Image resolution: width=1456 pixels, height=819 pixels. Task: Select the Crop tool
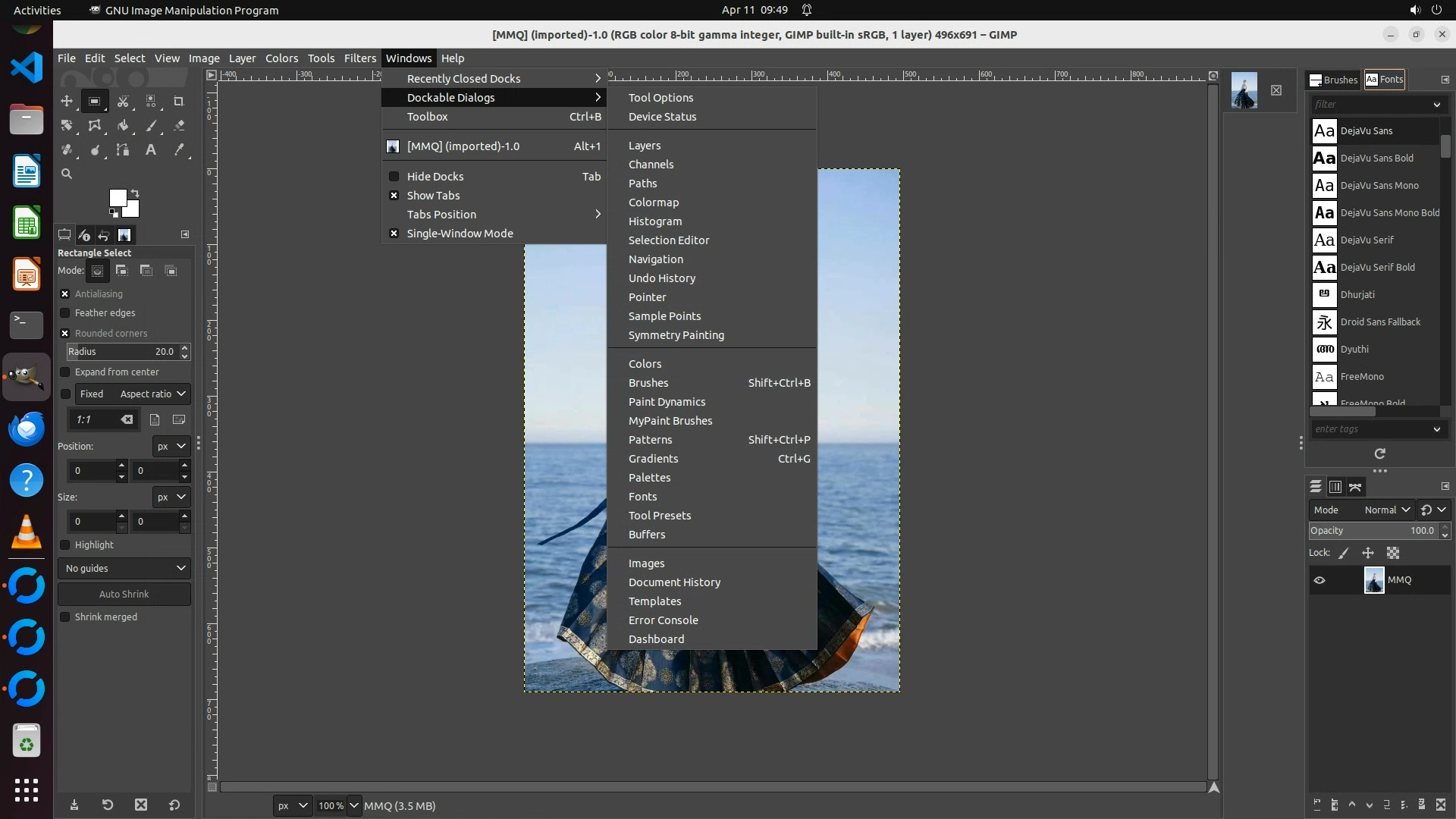click(179, 101)
